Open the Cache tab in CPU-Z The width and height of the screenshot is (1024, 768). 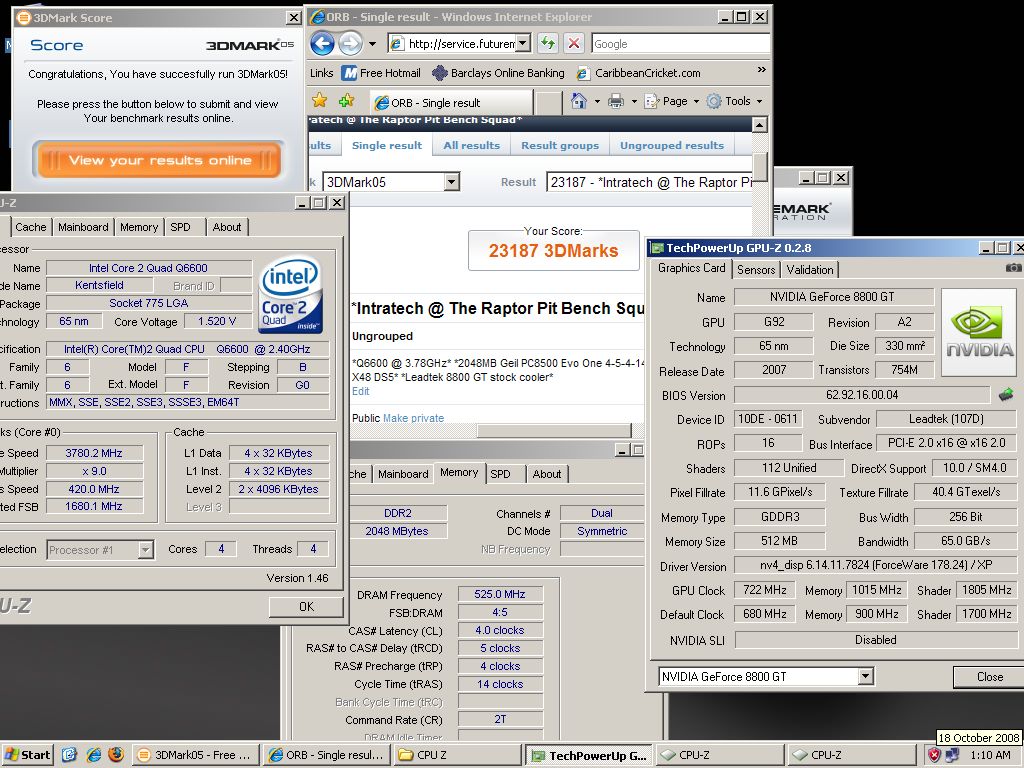[x=31, y=227]
